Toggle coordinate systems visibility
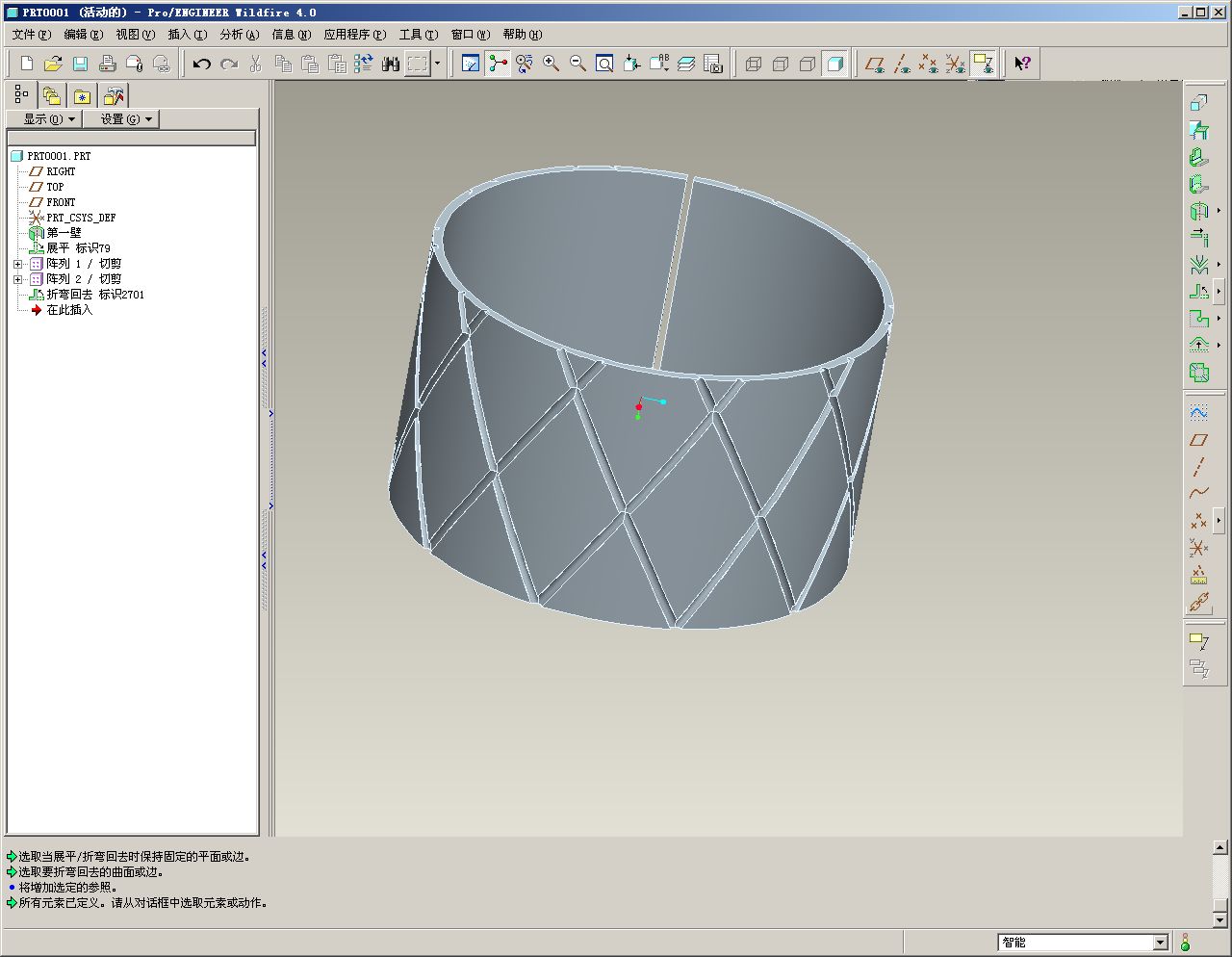The width and height of the screenshot is (1232, 957). [x=956, y=64]
